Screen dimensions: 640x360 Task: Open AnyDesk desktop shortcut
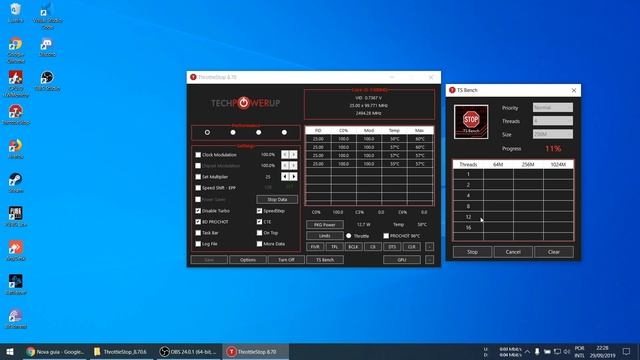(x=16, y=251)
